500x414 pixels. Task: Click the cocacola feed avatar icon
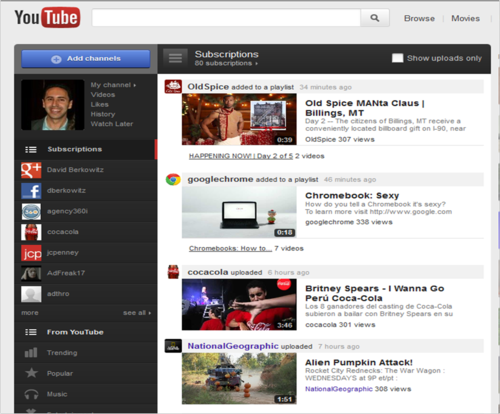(x=173, y=272)
